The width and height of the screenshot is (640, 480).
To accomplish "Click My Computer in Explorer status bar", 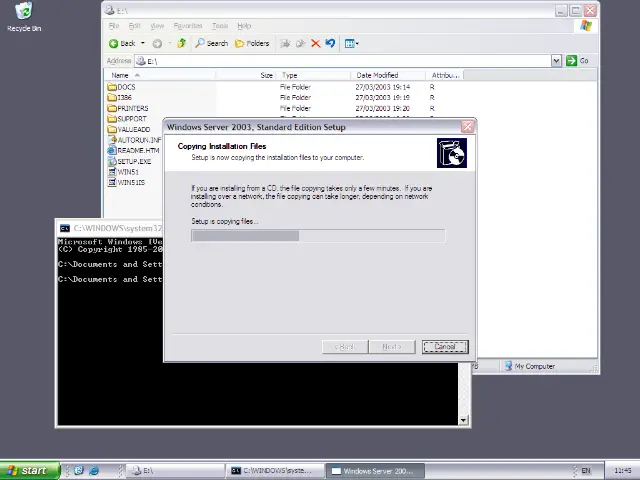I will [x=529, y=367].
